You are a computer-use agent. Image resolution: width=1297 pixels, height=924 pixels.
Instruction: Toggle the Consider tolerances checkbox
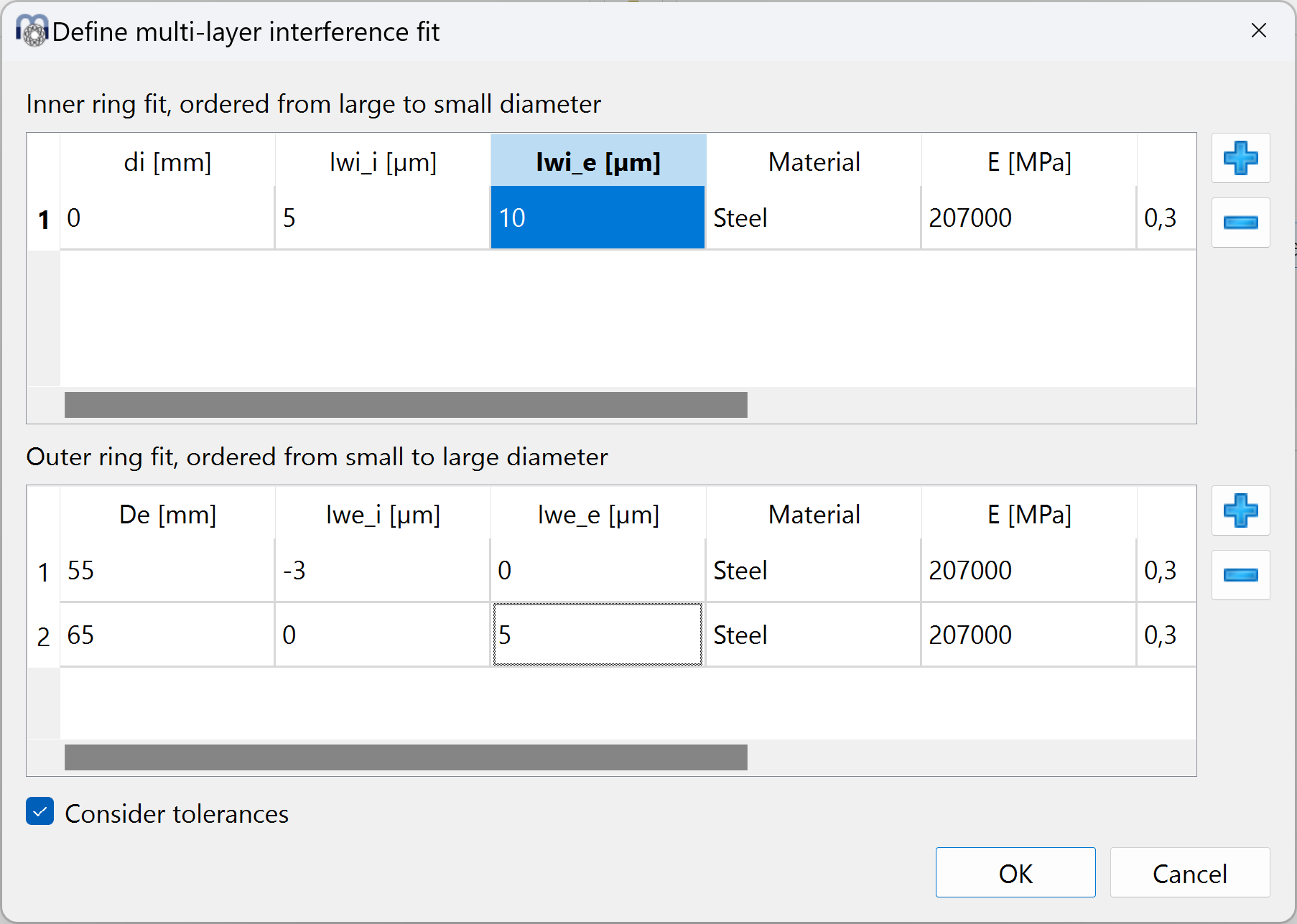(39, 811)
